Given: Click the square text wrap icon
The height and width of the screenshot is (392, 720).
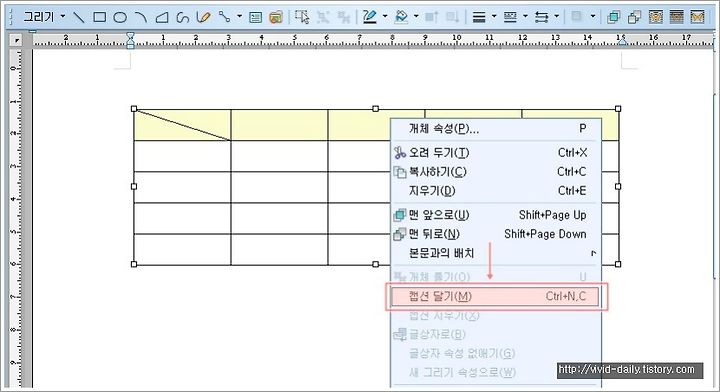Looking at the screenshot, I should pyautogui.click(x=656, y=17).
